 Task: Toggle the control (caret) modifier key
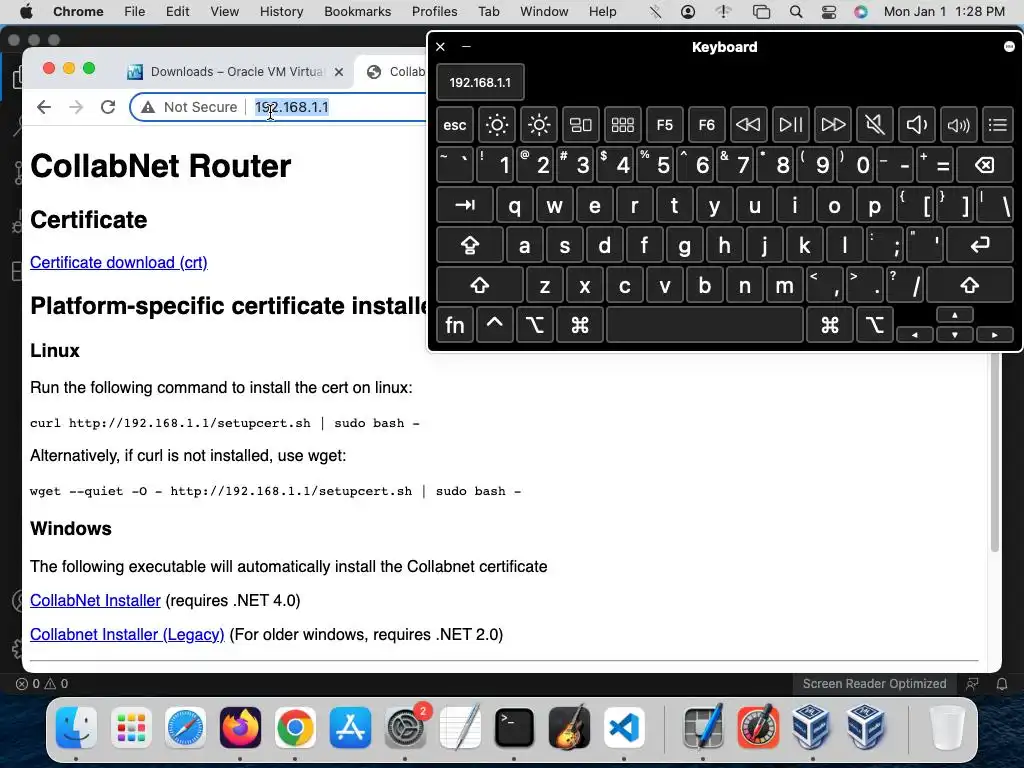(x=494, y=325)
